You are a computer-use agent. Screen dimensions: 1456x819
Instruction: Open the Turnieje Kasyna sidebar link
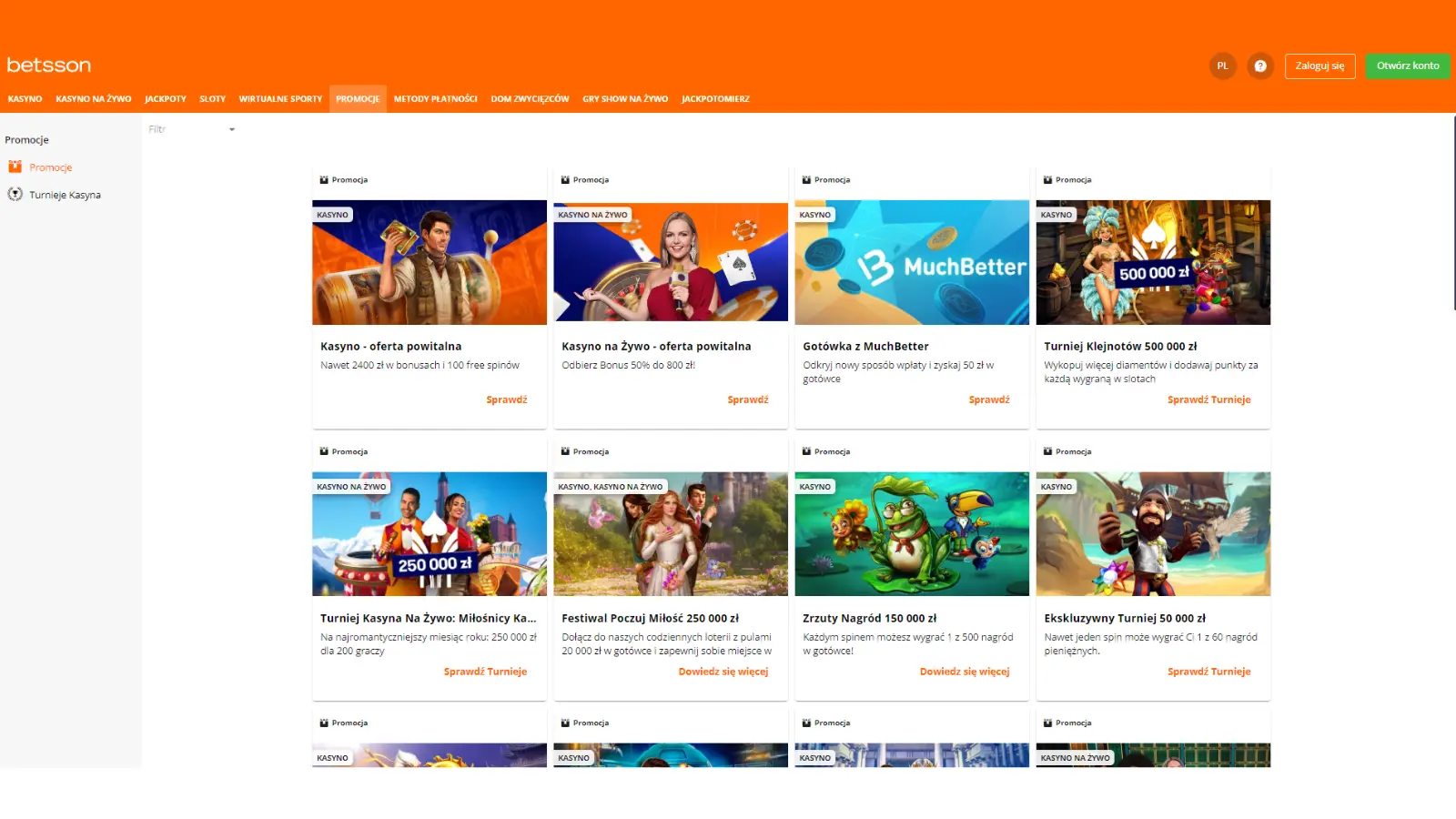[x=65, y=195]
